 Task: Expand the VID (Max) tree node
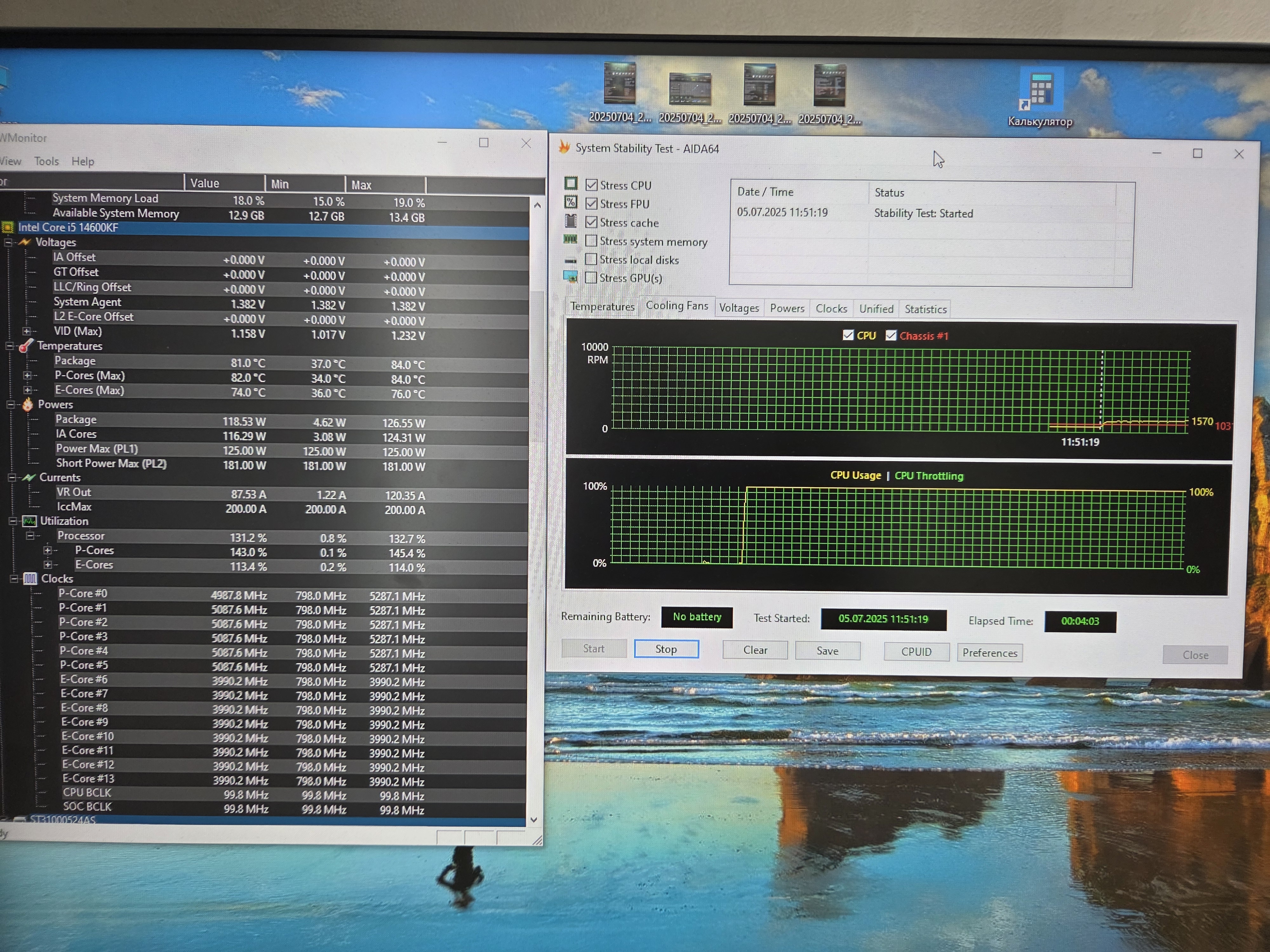(26, 332)
